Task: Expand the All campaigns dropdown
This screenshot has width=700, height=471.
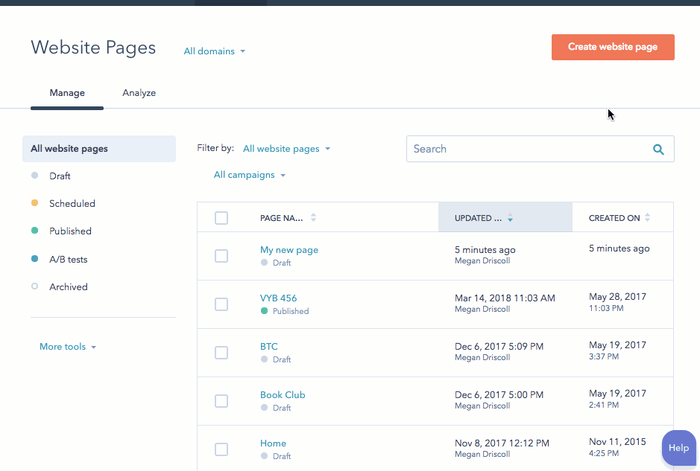Action: click(249, 175)
